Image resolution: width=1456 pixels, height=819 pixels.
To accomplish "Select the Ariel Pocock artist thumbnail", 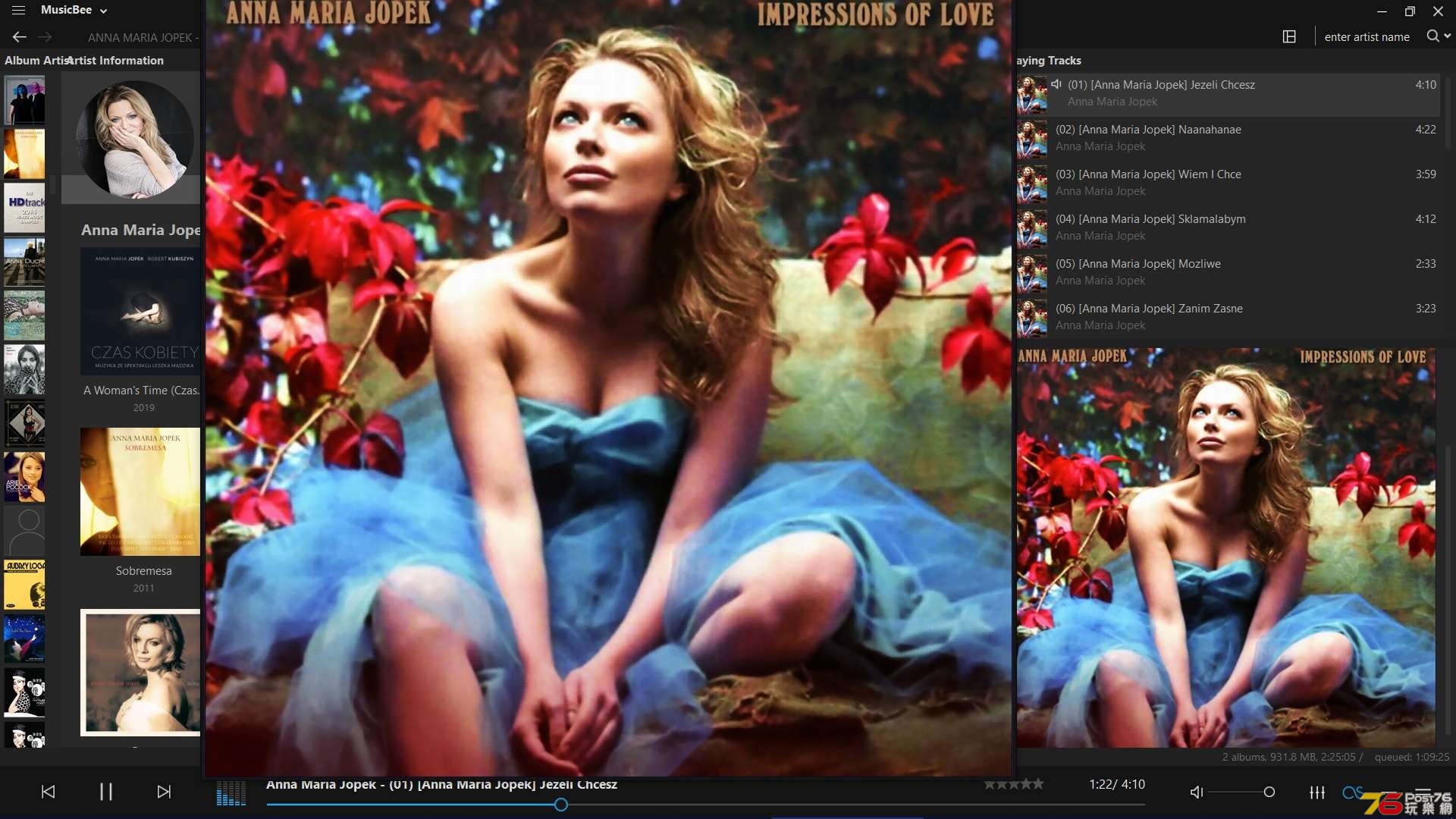I will (24, 477).
